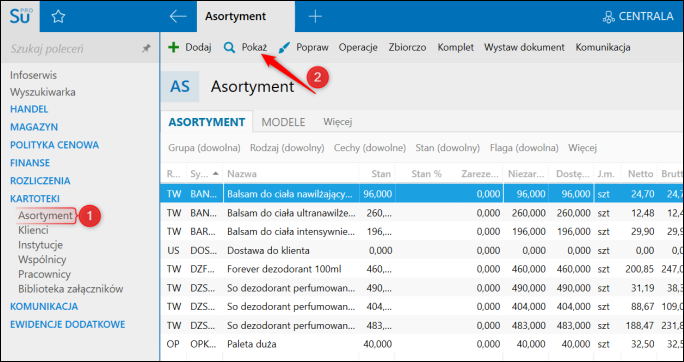Open Wyszukiwarka in sidebar
This screenshot has height=362, width=684.
point(43,92)
